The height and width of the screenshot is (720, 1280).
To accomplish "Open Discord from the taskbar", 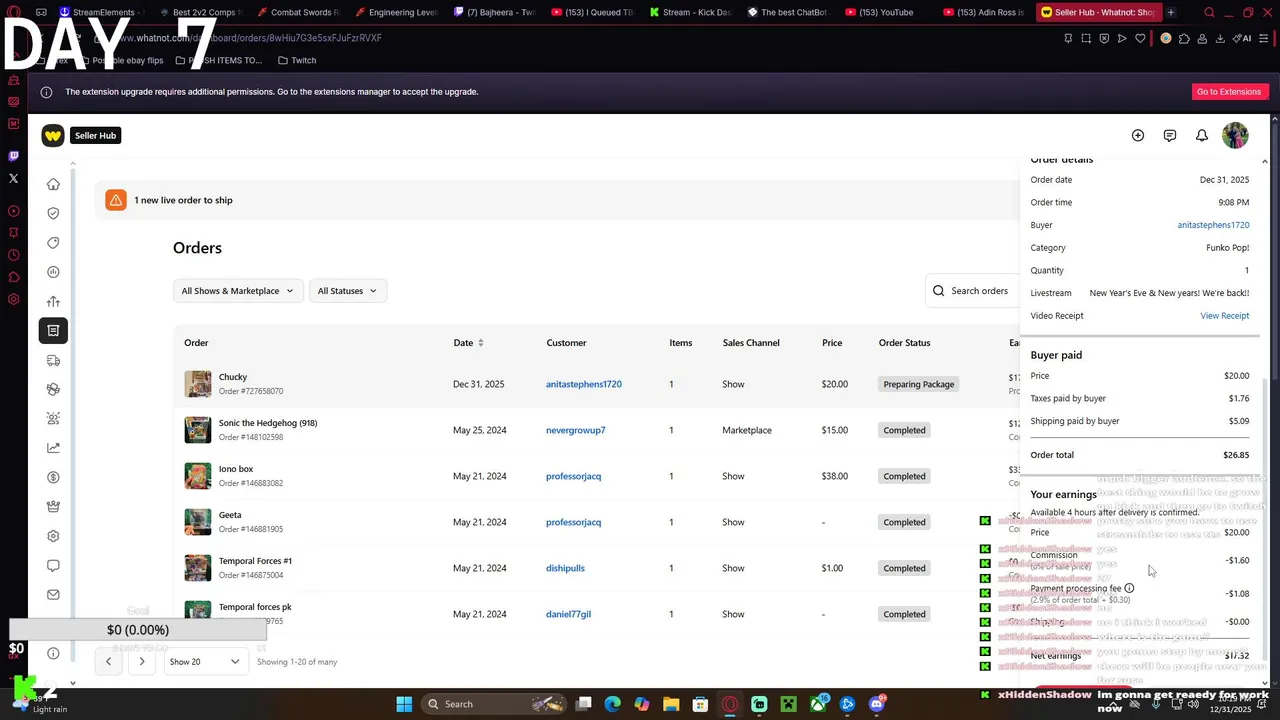I will coord(877,704).
